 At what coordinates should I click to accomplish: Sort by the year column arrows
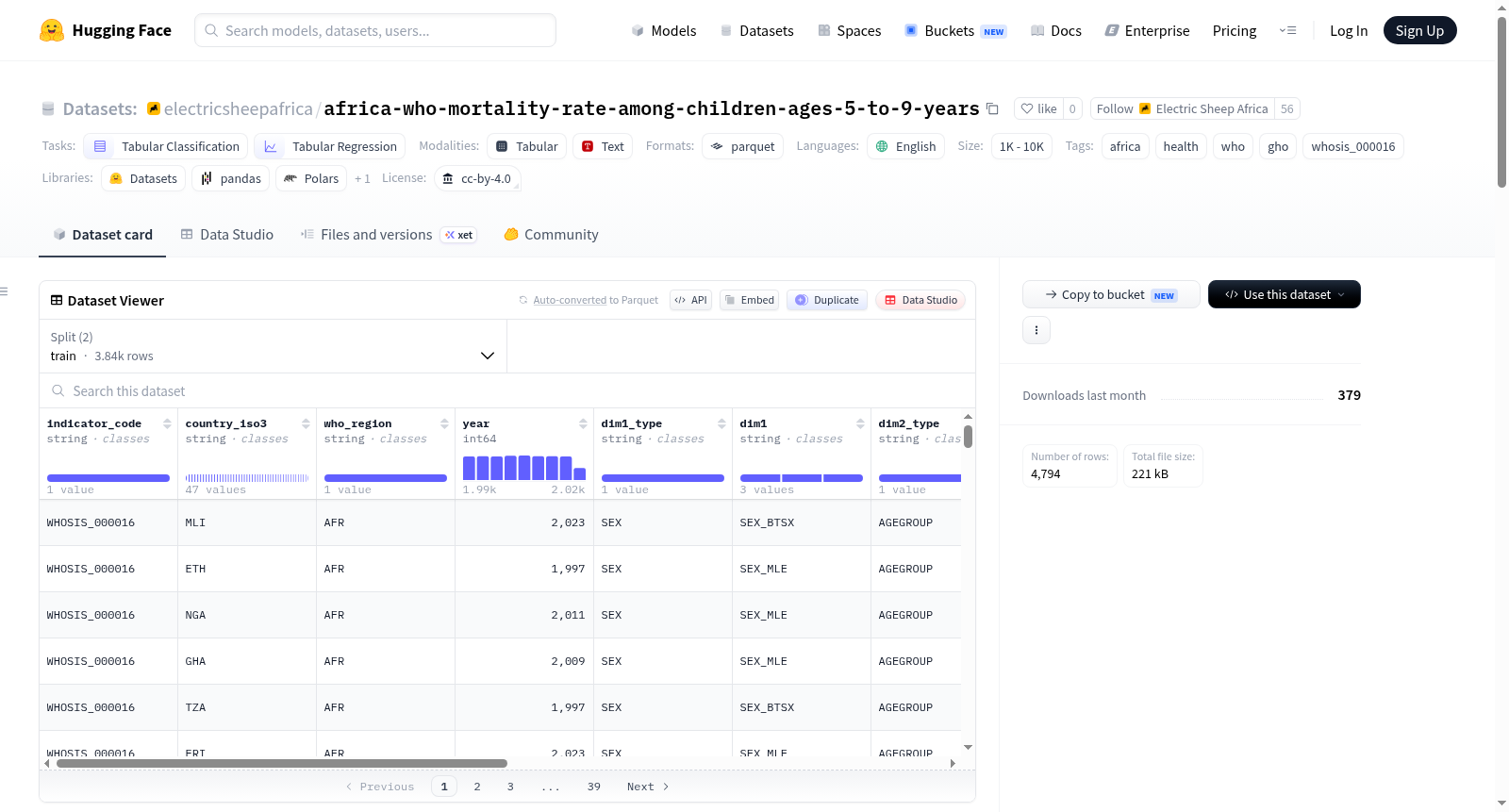pyautogui.click(x=583, y=423)
